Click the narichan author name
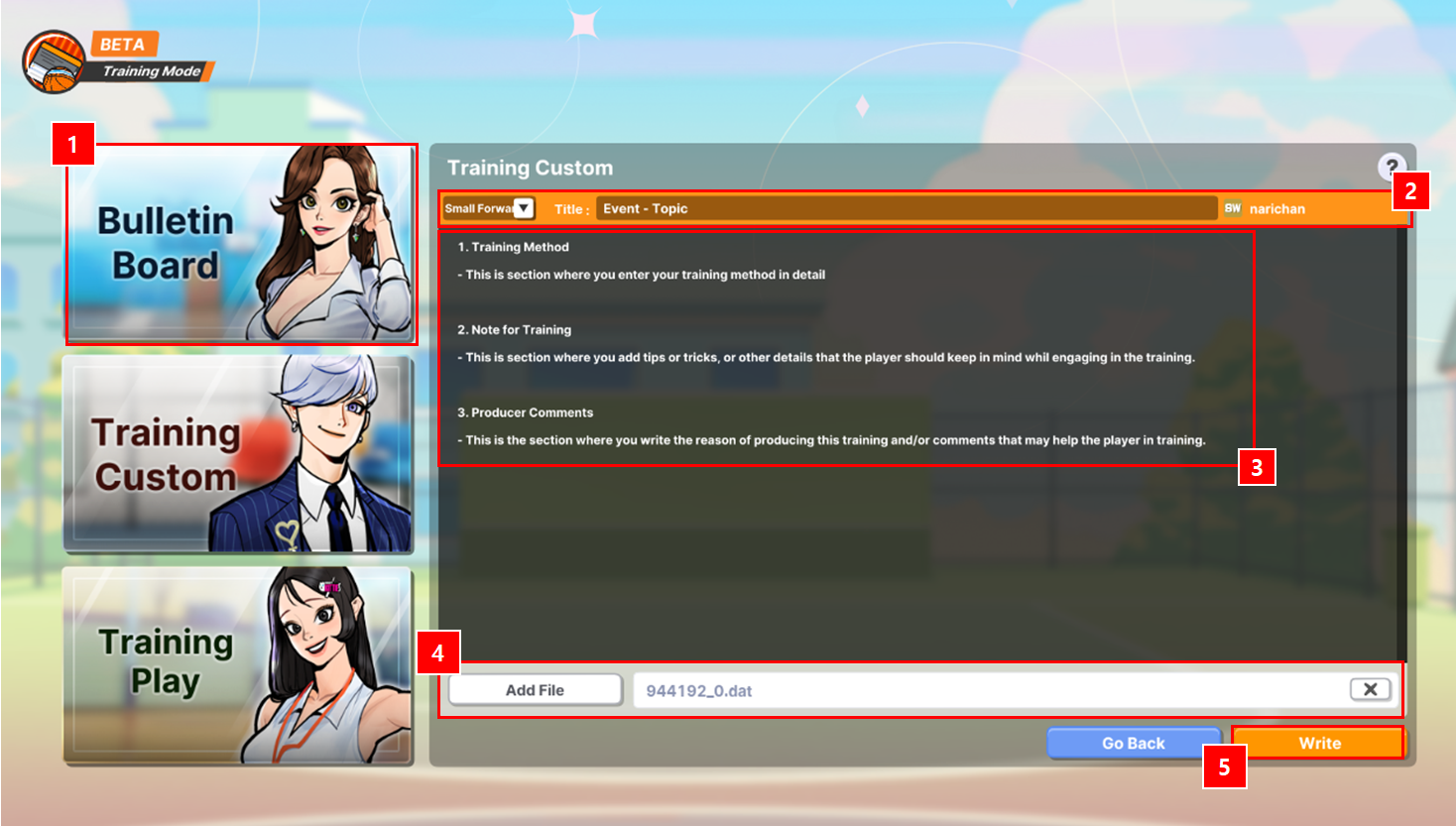This screenshot has height=826, width=1456. (1277, 209)
